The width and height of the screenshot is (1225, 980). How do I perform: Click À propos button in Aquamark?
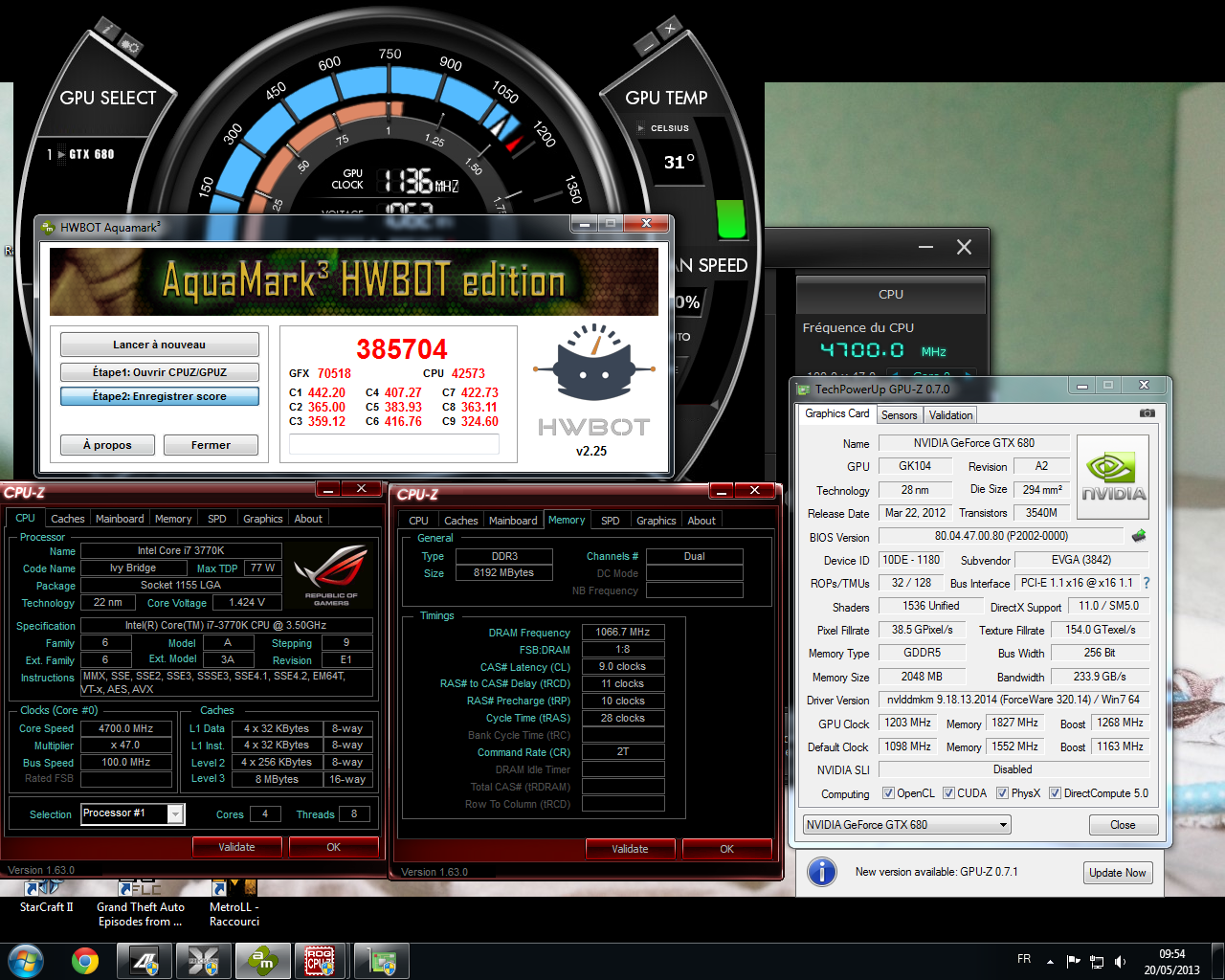point(107,445)
